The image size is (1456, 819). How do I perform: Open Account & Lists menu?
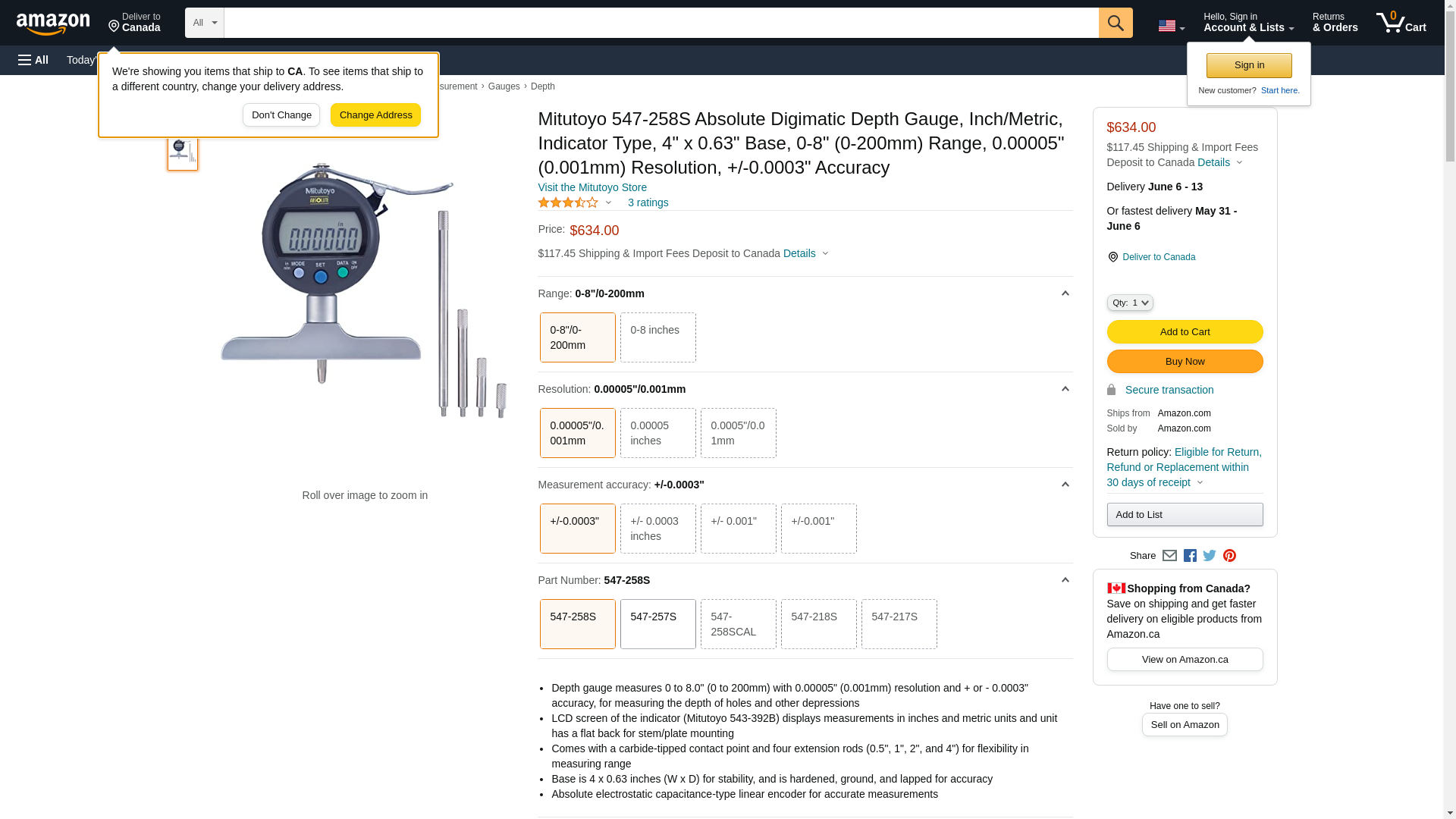tap(1248, 23)
